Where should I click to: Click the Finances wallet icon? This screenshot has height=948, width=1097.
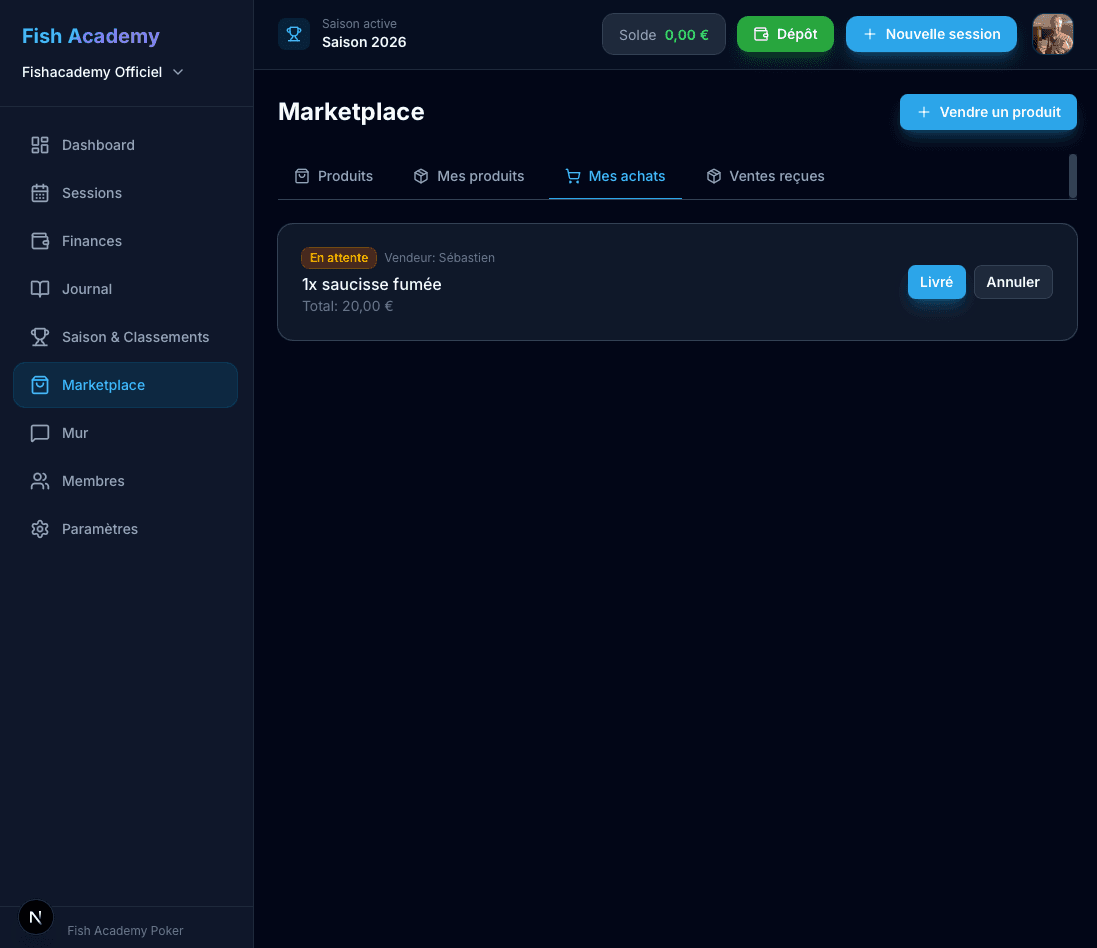[40, 241]
